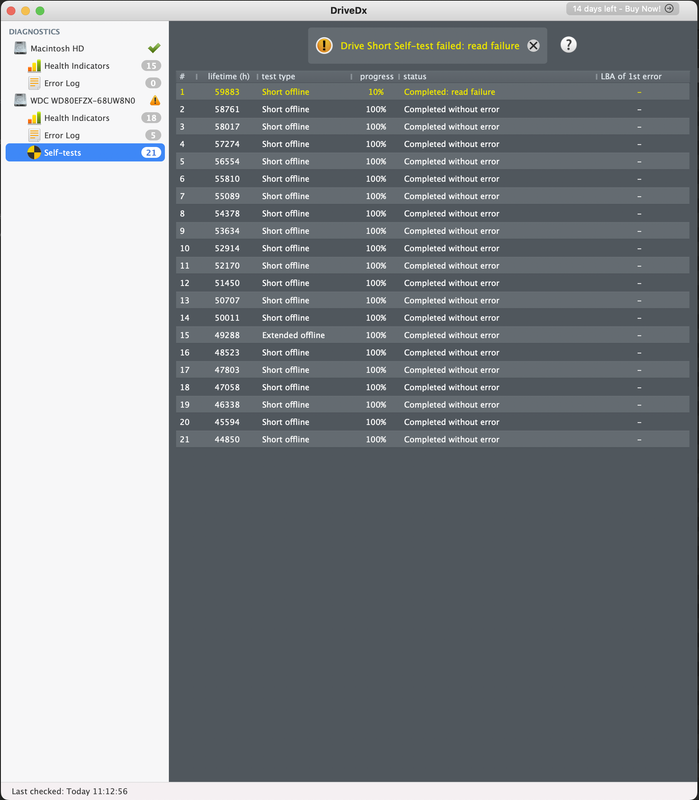
Task: Select the row with lifetime 45594
Action: pos(433,421)
